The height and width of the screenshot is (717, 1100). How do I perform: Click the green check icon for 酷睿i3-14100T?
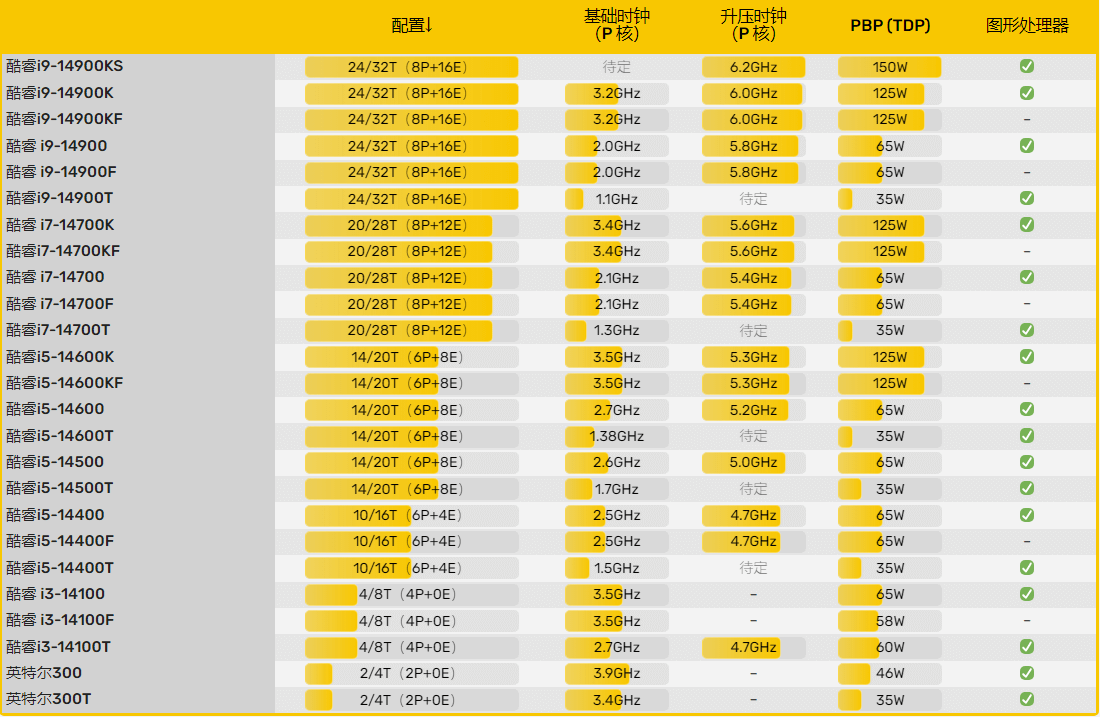coord(1027,647)
